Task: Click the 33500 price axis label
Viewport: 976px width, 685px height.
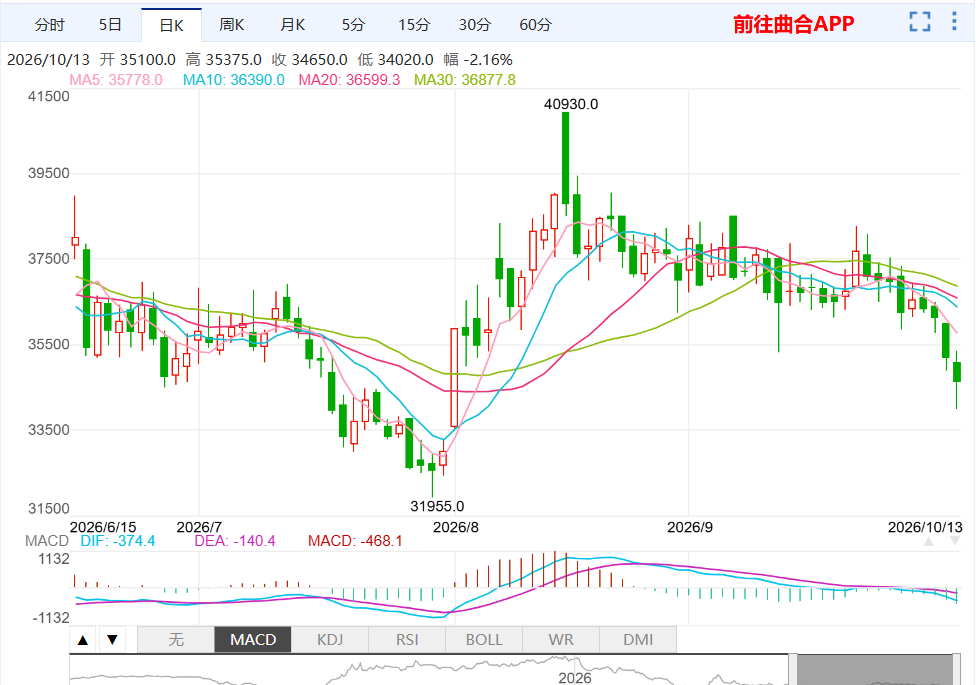Action: [x=49, y=430]
